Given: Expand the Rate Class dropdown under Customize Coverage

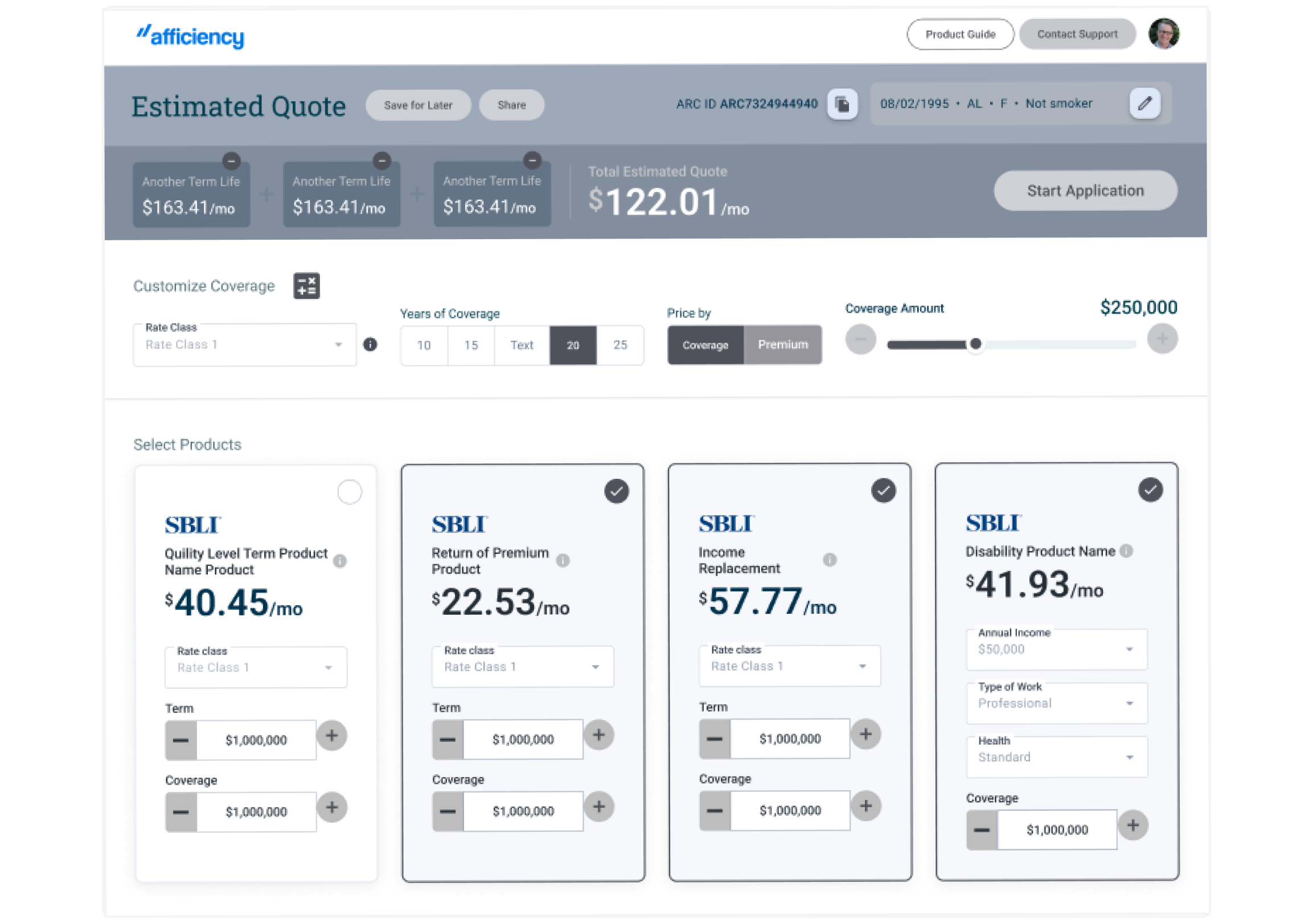Looking at the screenshot, I should [x=244, y=345].
